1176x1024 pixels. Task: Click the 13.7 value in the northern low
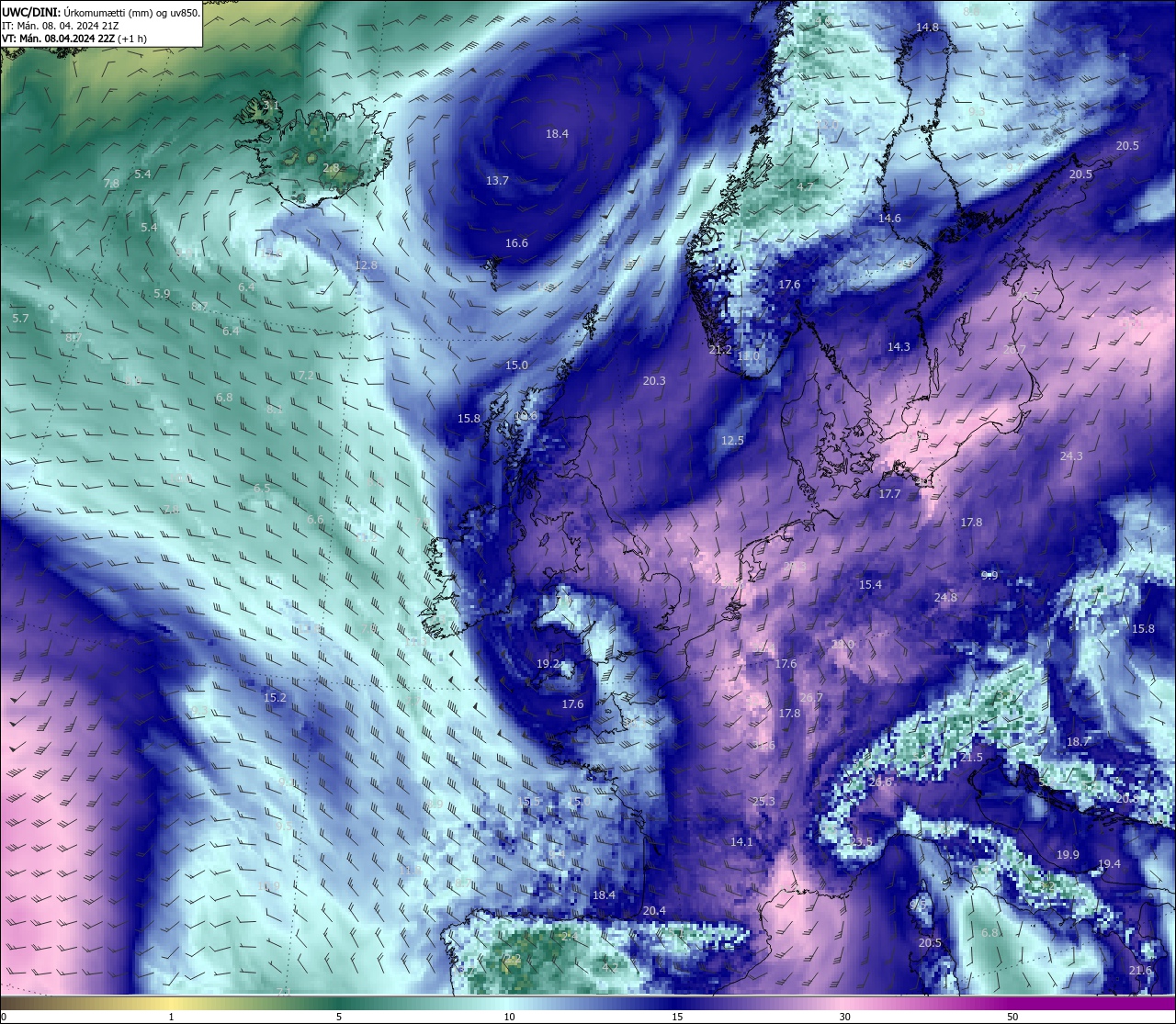pos(497,181)
